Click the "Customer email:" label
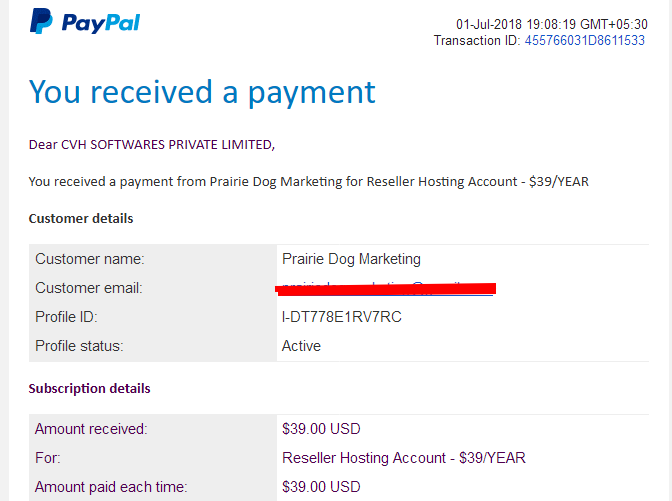 click(90, 288)
